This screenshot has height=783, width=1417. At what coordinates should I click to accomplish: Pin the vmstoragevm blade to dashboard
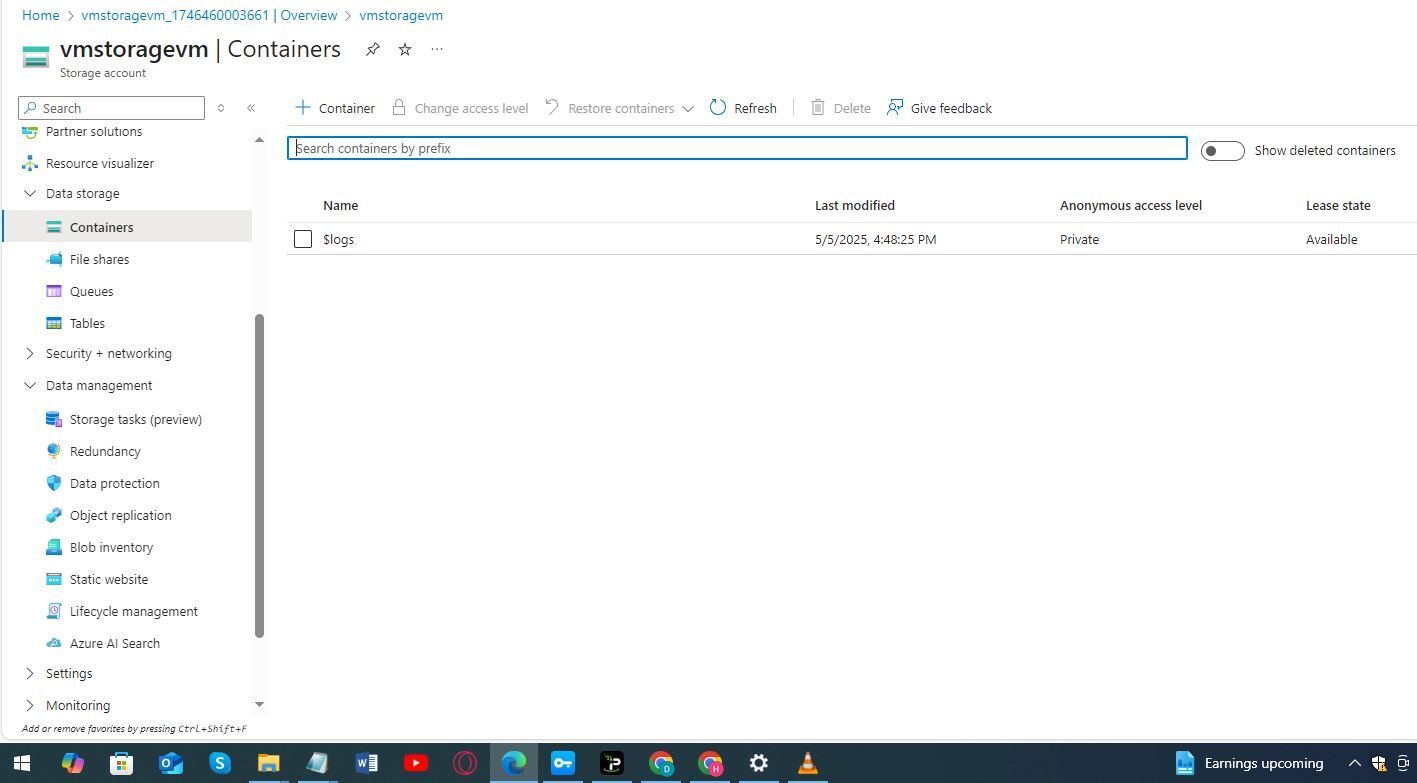pyautogui.click(x=372, y=49)
